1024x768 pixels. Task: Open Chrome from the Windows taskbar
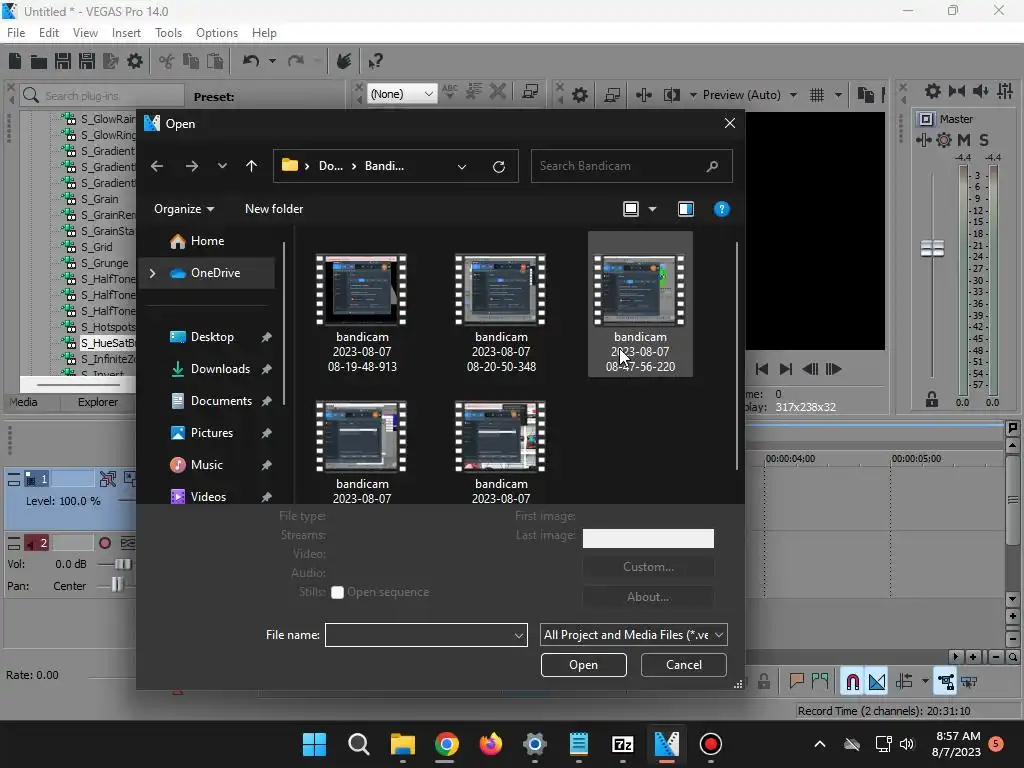[x=447, y=744]
